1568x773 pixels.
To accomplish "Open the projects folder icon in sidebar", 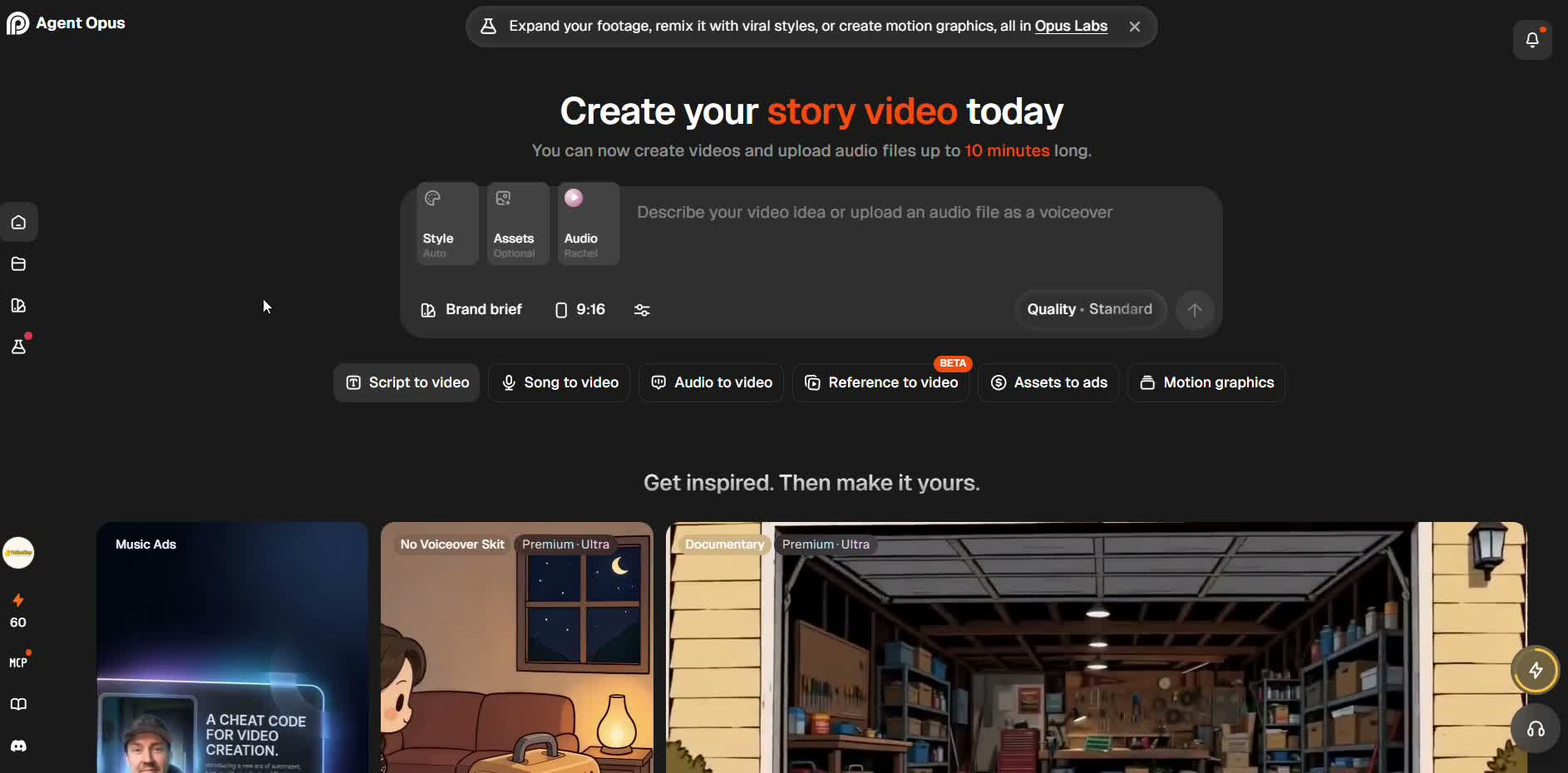I will coord(18,264).
